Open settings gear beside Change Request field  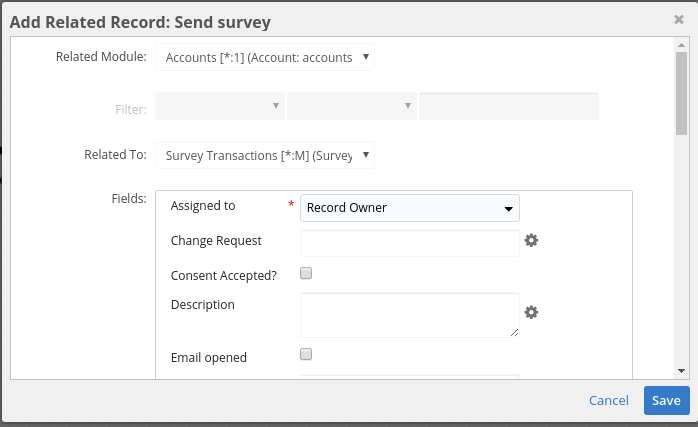pyautogui.click(x=532, y=241)
